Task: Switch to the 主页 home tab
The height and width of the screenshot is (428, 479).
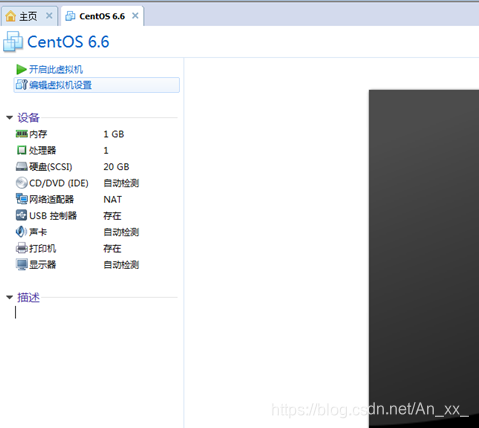Action: pyautogui.click(x=29, y=16)
